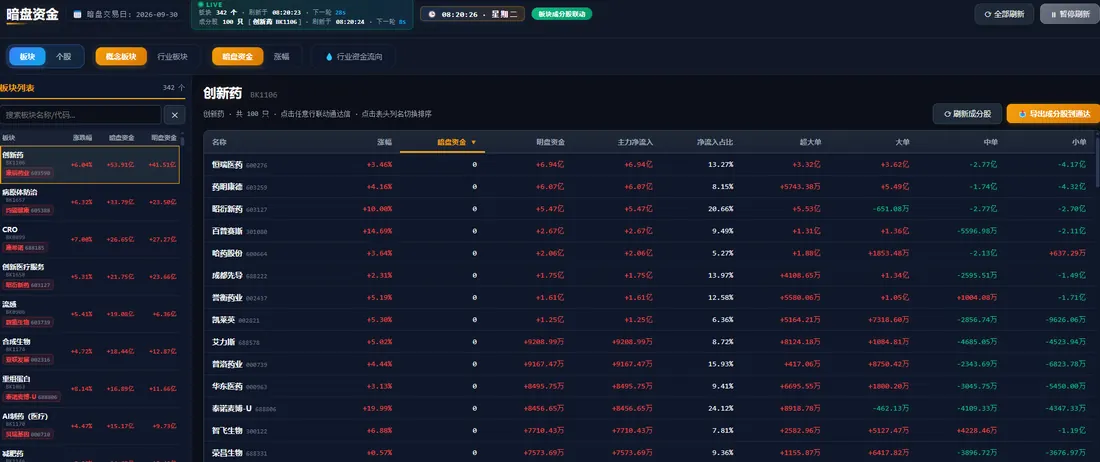Switch to 个股 mode toggle
This screenshot has width=1100, height=462.
pos(64,57)
